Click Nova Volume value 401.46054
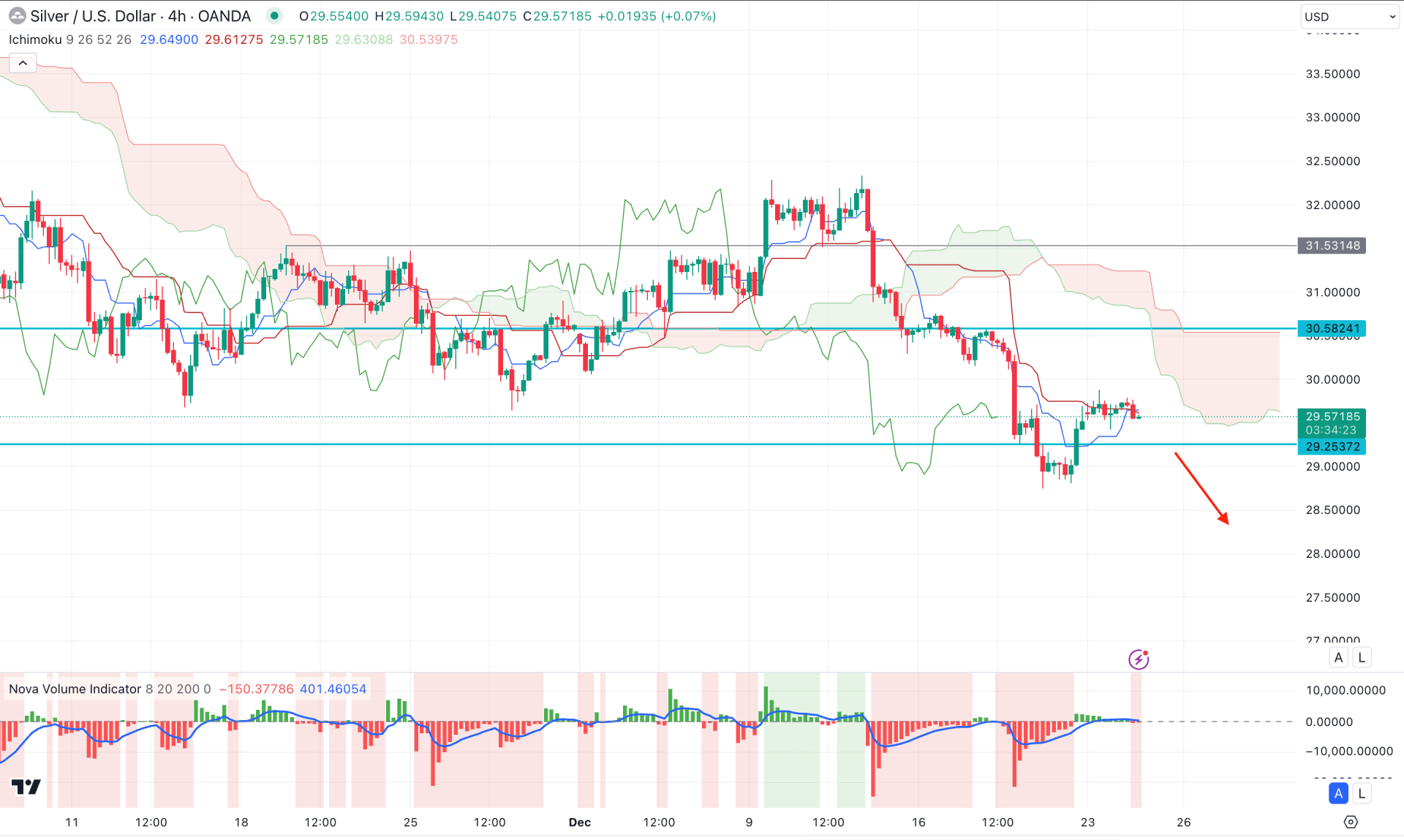Screen dimensions: 1404x840 pos(333,689)
